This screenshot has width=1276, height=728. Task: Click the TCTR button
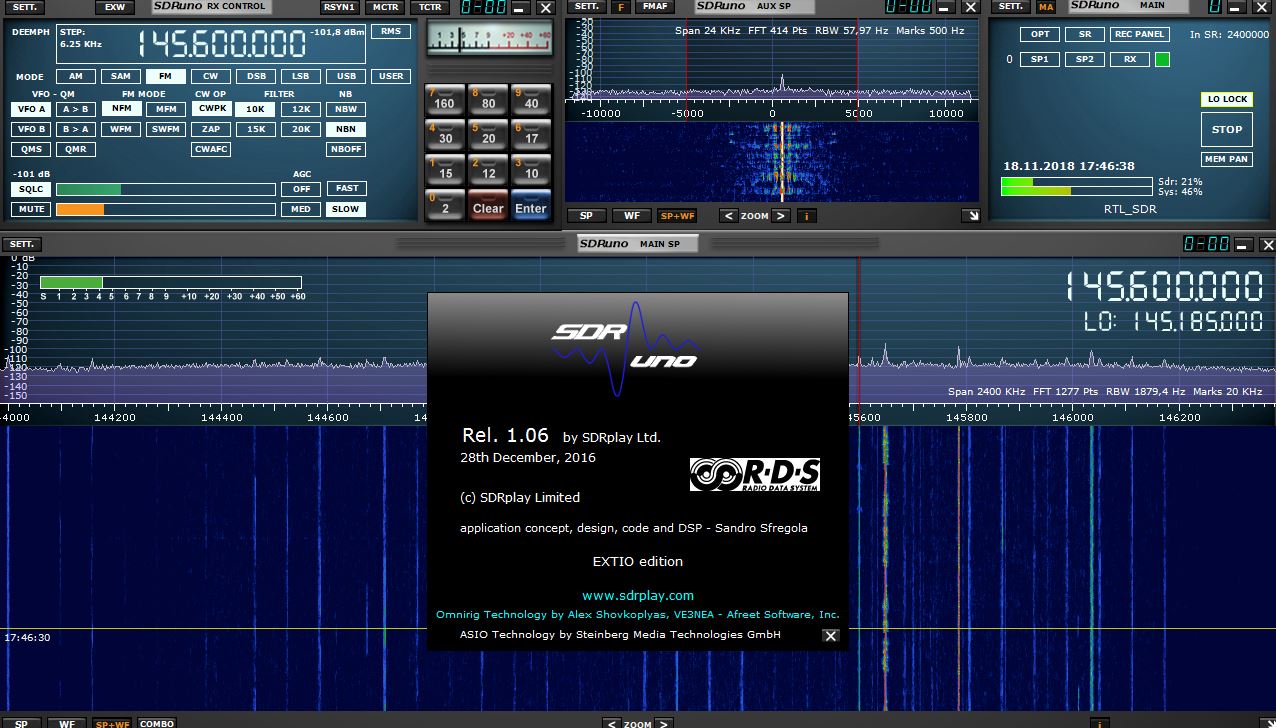pos(429,7)
